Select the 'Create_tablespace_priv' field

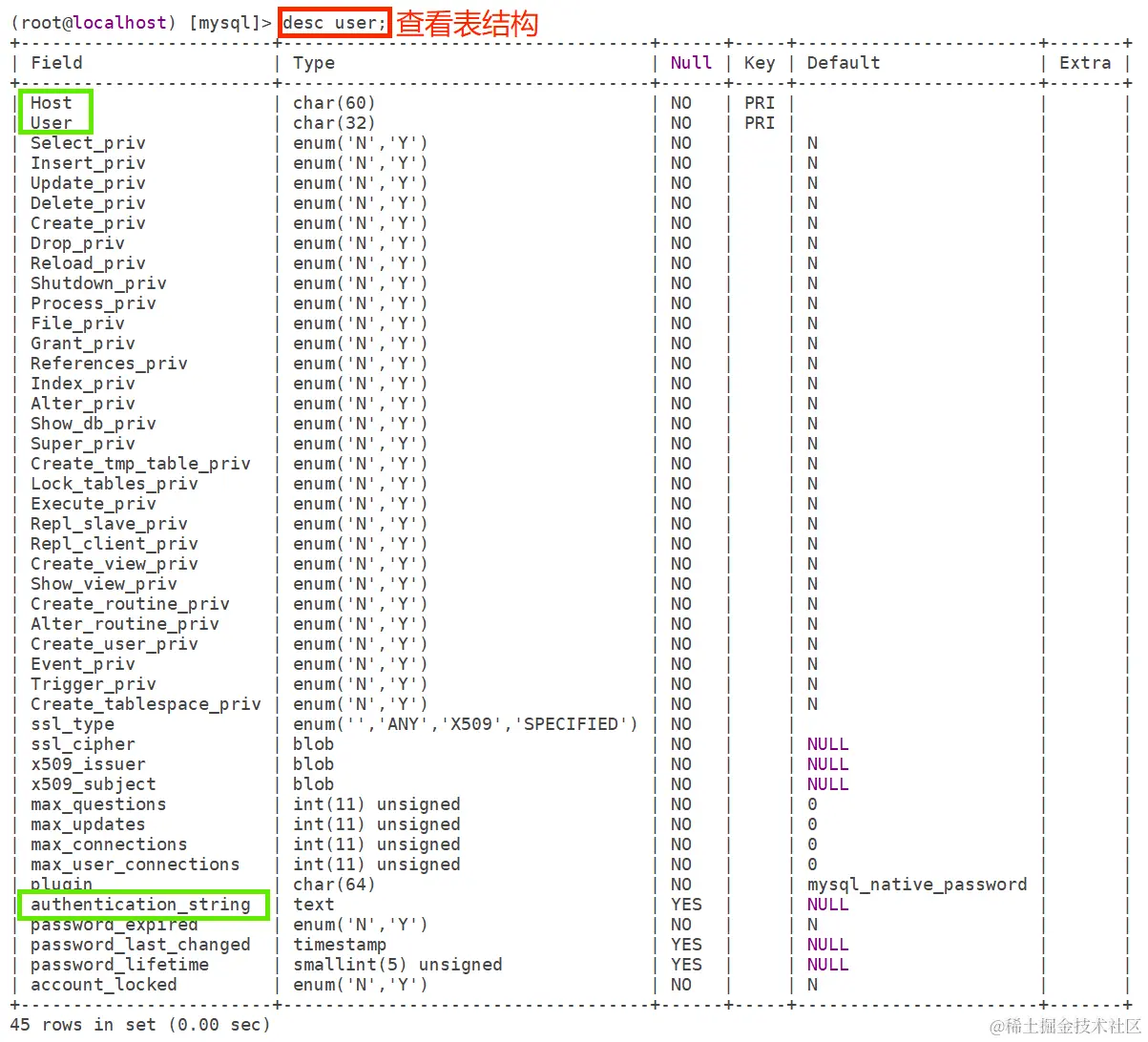pos(146,704)
